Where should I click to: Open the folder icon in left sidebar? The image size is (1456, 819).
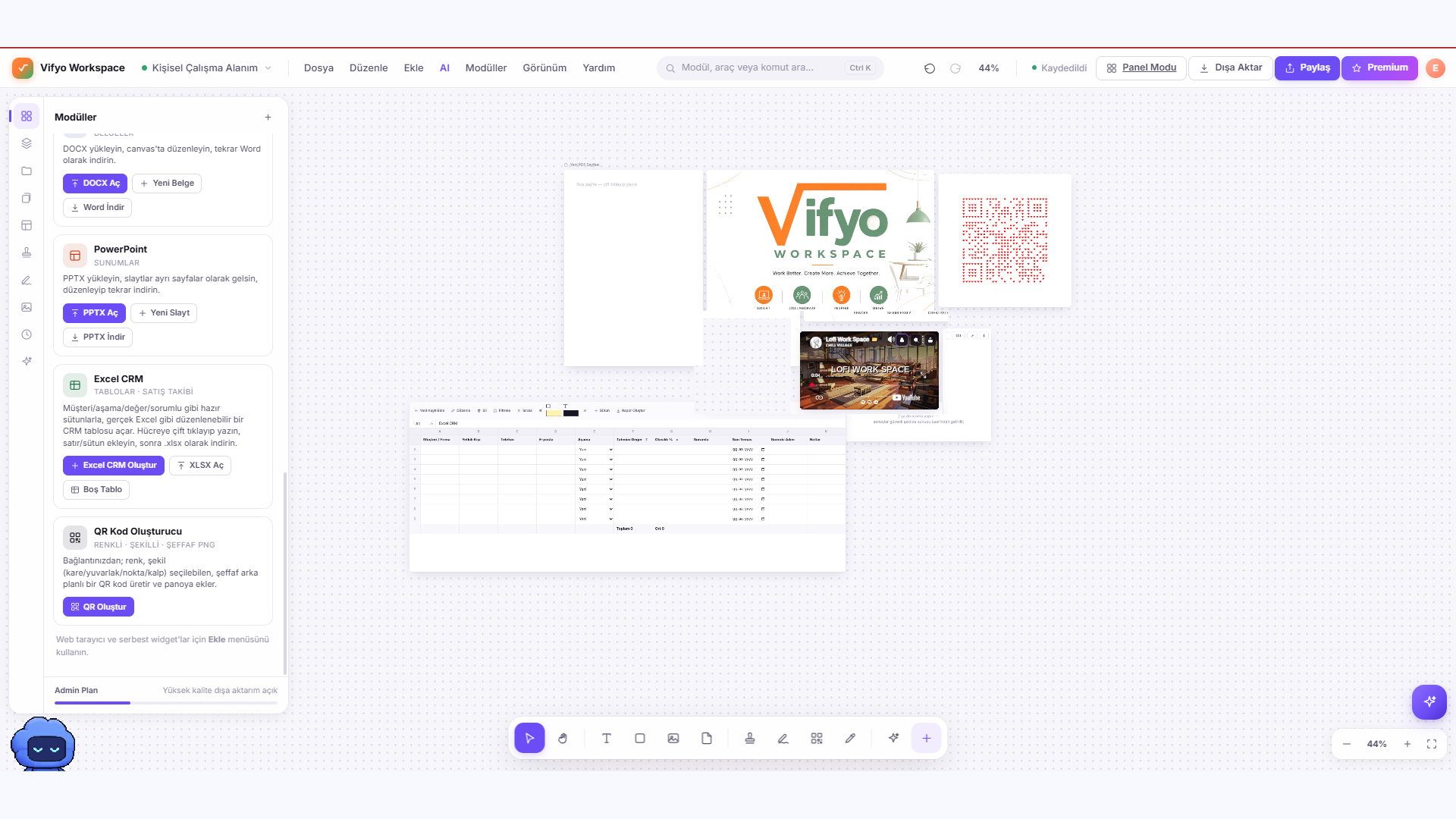pyautogui.click(x=27, y=171)
